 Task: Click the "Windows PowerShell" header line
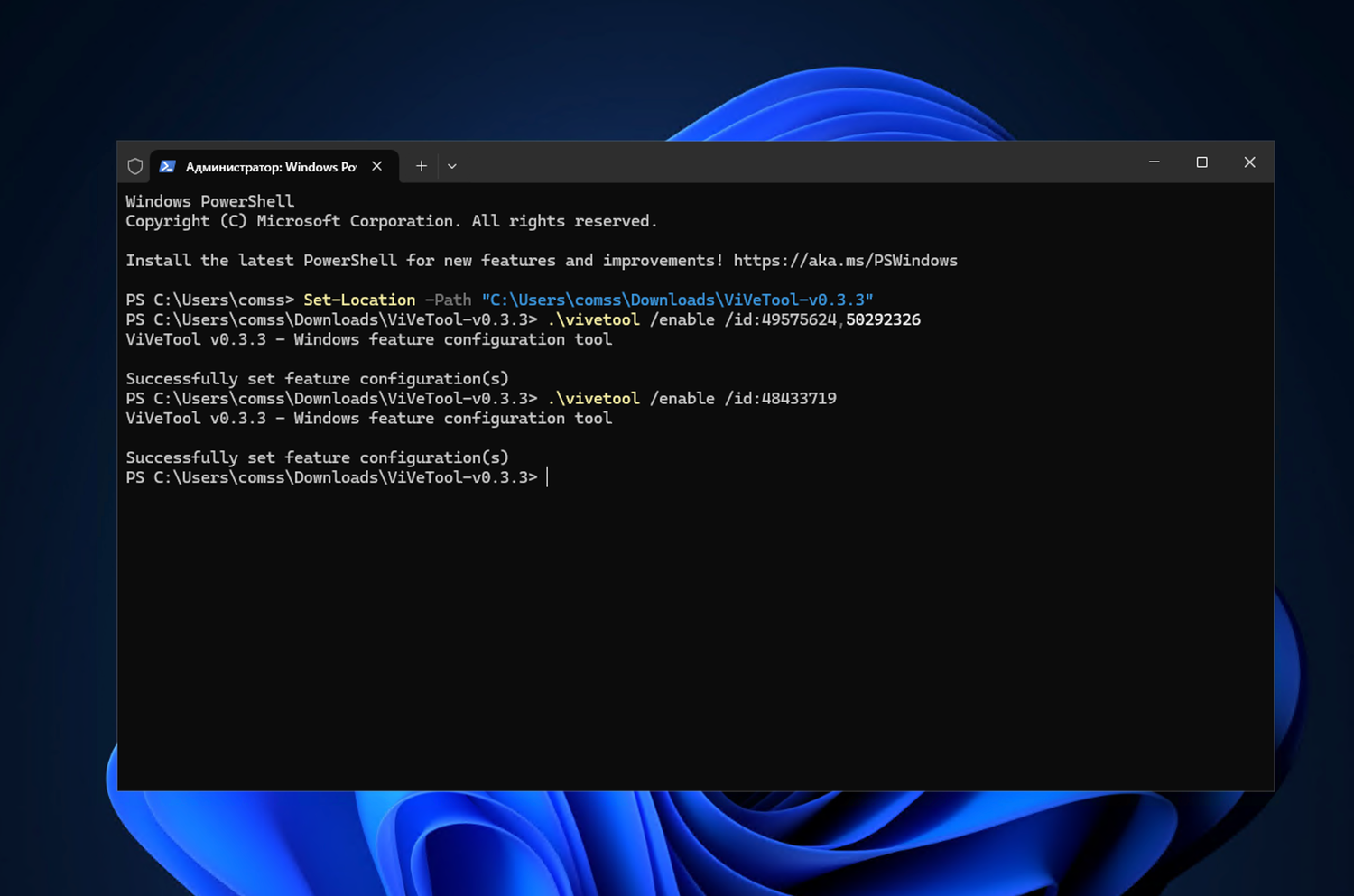[x=210, y=201]
